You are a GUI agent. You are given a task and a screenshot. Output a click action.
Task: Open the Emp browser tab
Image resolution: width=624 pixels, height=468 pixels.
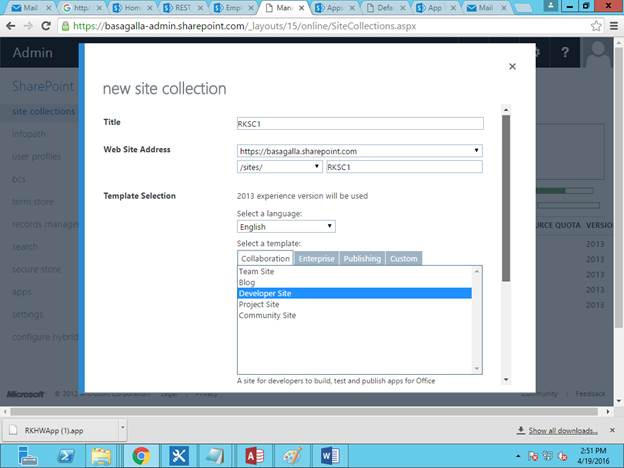coord(233,8)
